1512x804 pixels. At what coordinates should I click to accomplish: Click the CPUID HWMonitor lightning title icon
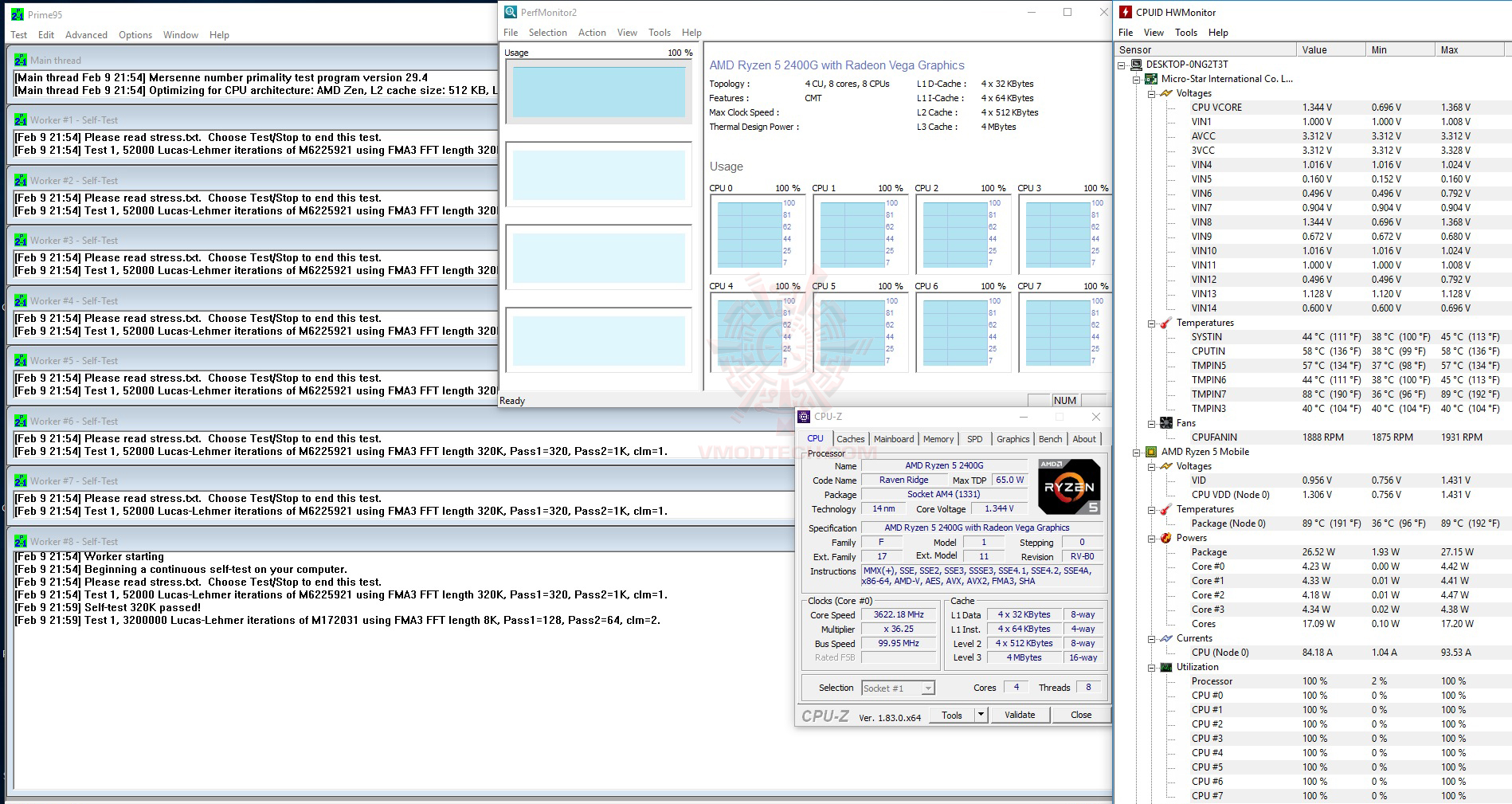pos(1126,12)
